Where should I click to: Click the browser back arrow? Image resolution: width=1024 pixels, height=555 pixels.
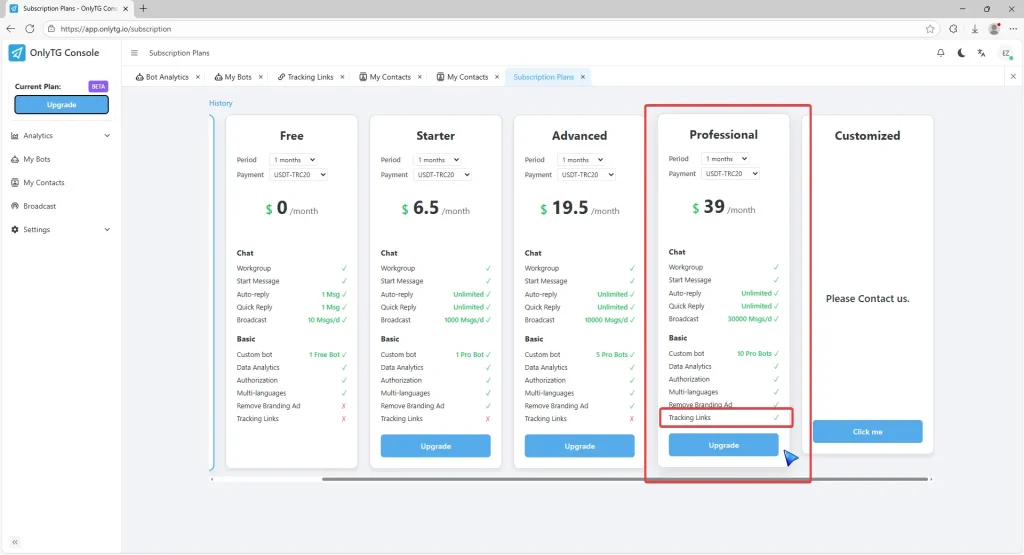point(10,29)
